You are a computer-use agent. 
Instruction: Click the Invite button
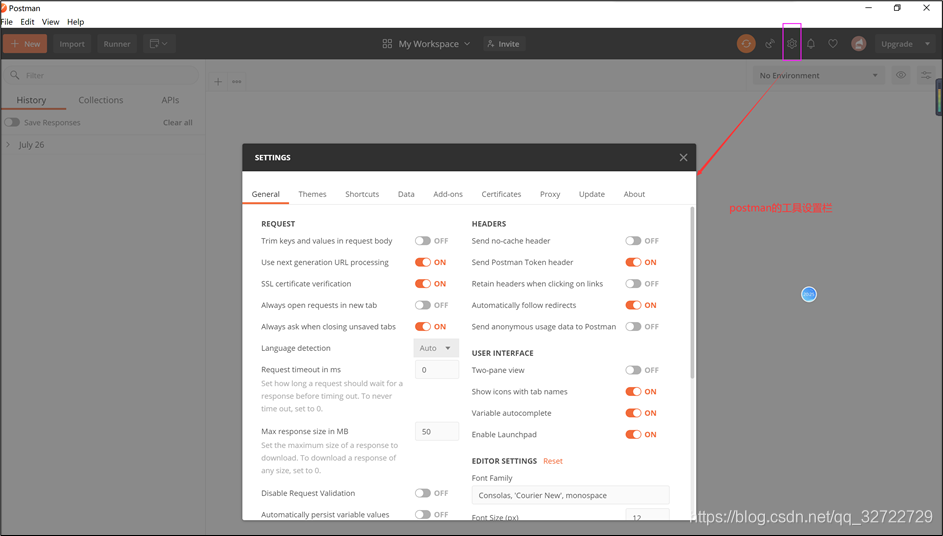click(504, 44)
